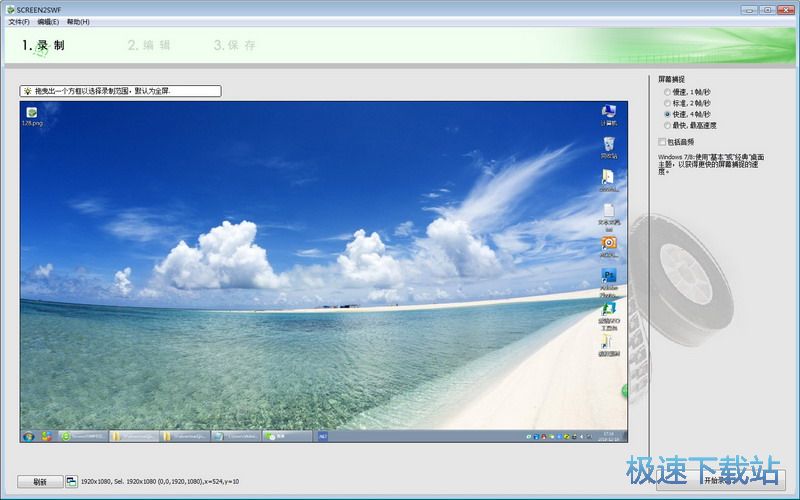Click the 计算机 (Computer) icon in preview
The width and height of the screenshot is (800, 500).
point(608,112)
